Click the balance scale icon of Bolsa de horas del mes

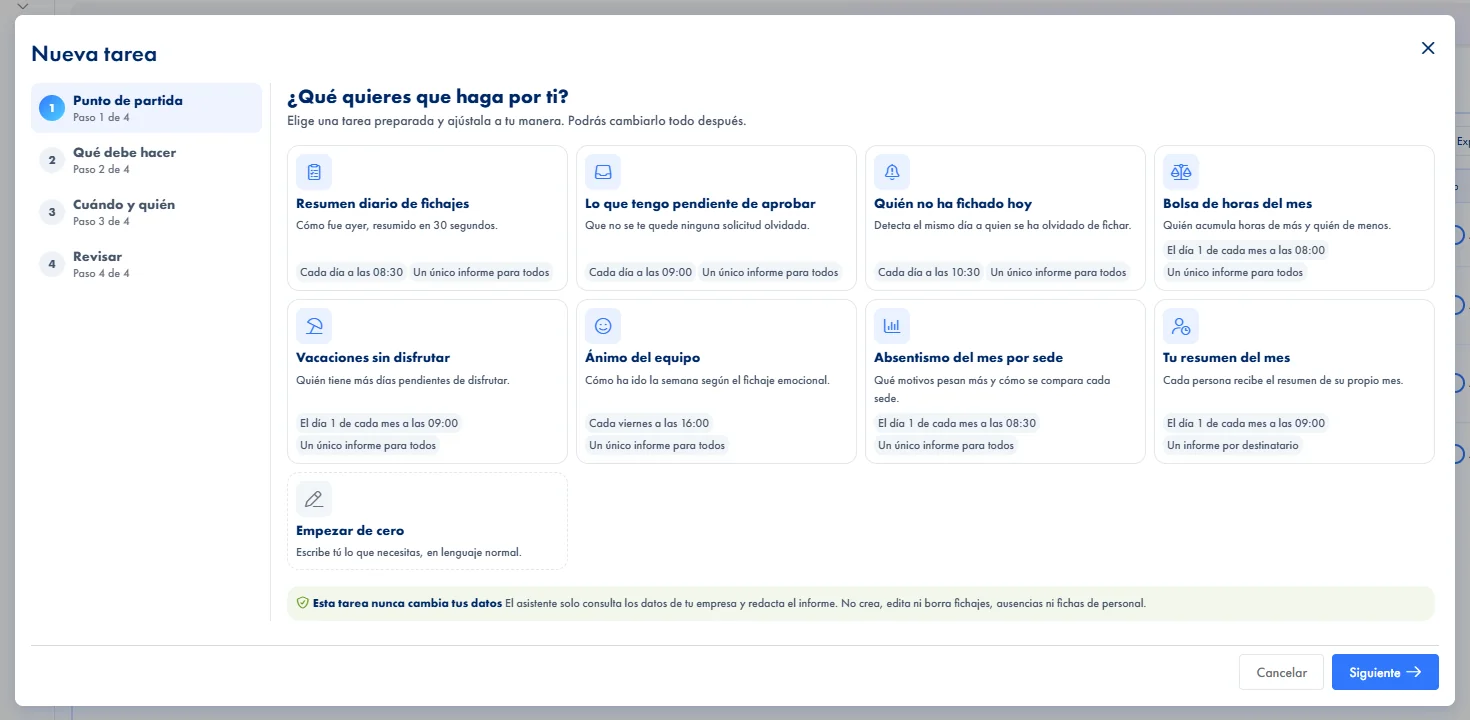tap(1181, 172)
